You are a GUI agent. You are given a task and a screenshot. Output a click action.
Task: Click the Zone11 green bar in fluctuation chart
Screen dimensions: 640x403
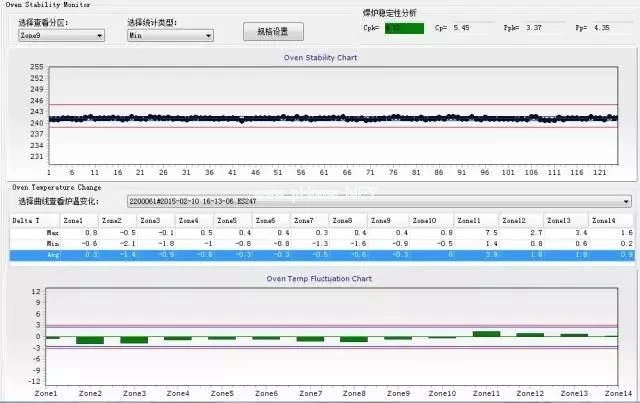(x=487, y=334)
